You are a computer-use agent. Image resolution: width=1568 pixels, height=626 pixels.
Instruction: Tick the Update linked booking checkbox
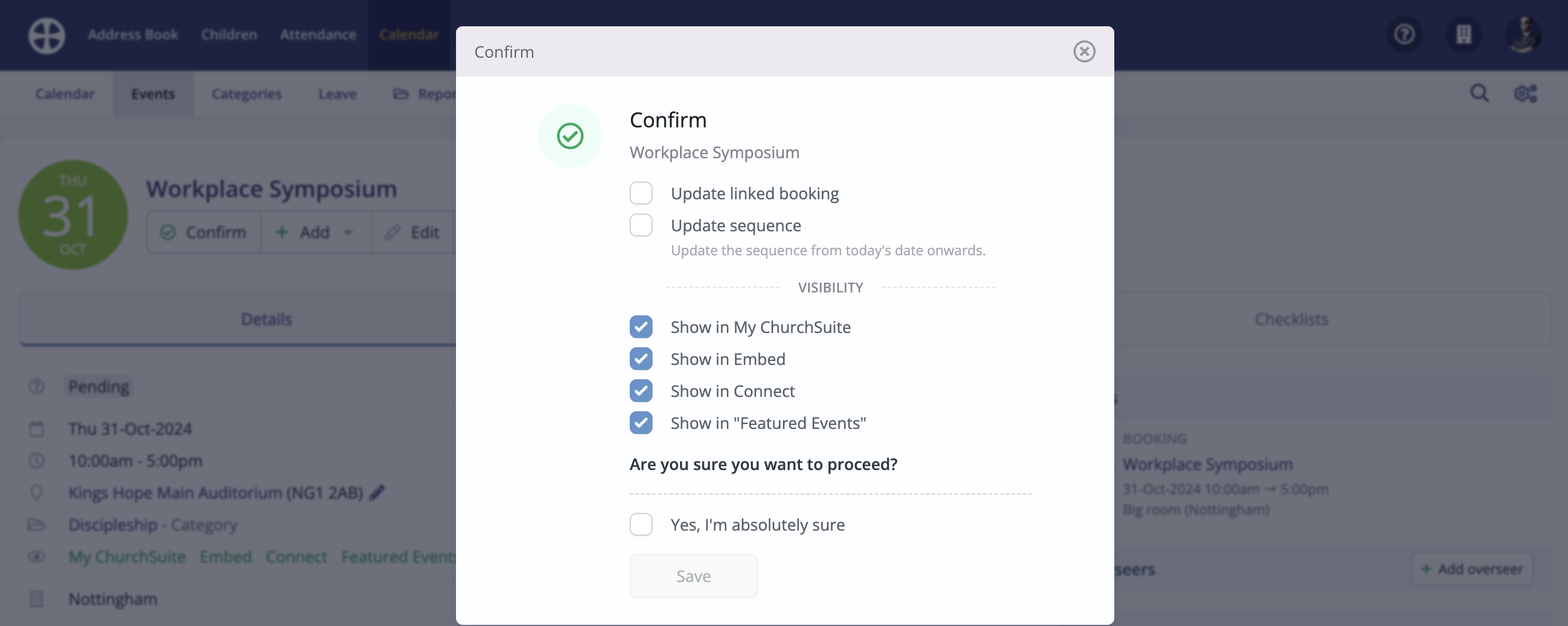coord(641,194)
